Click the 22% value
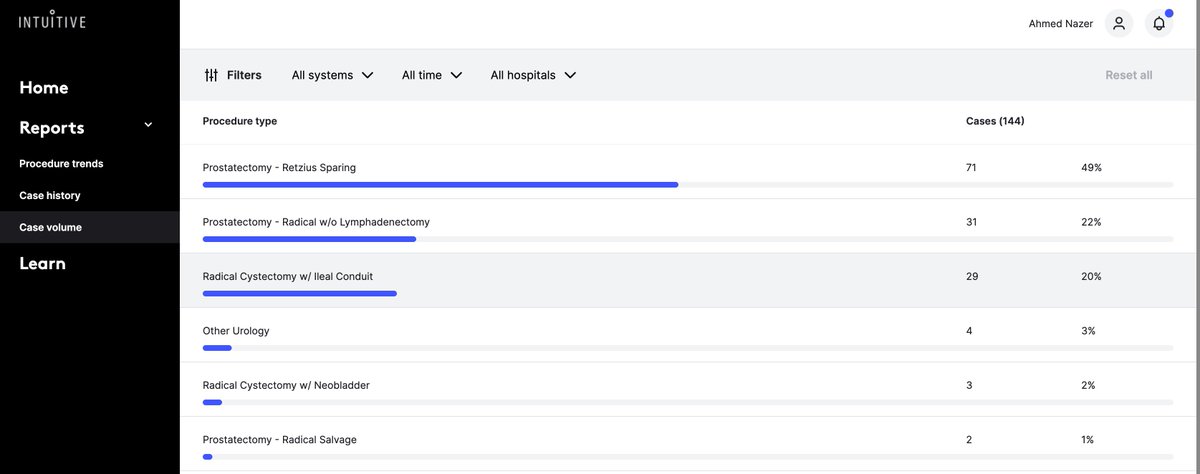The height and width of the screenshot is (474, 1200). pos(1091,222)
